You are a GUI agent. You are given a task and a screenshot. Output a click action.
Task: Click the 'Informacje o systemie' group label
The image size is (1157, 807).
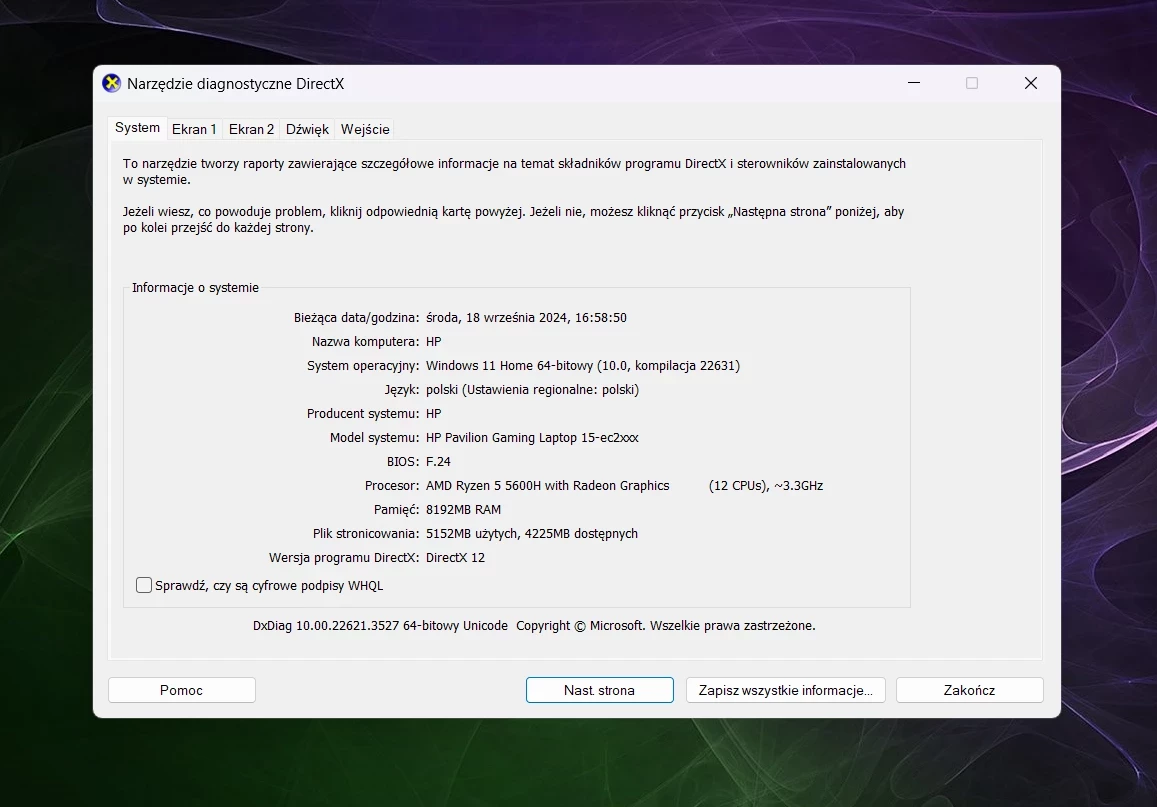[x=195, y=288]
